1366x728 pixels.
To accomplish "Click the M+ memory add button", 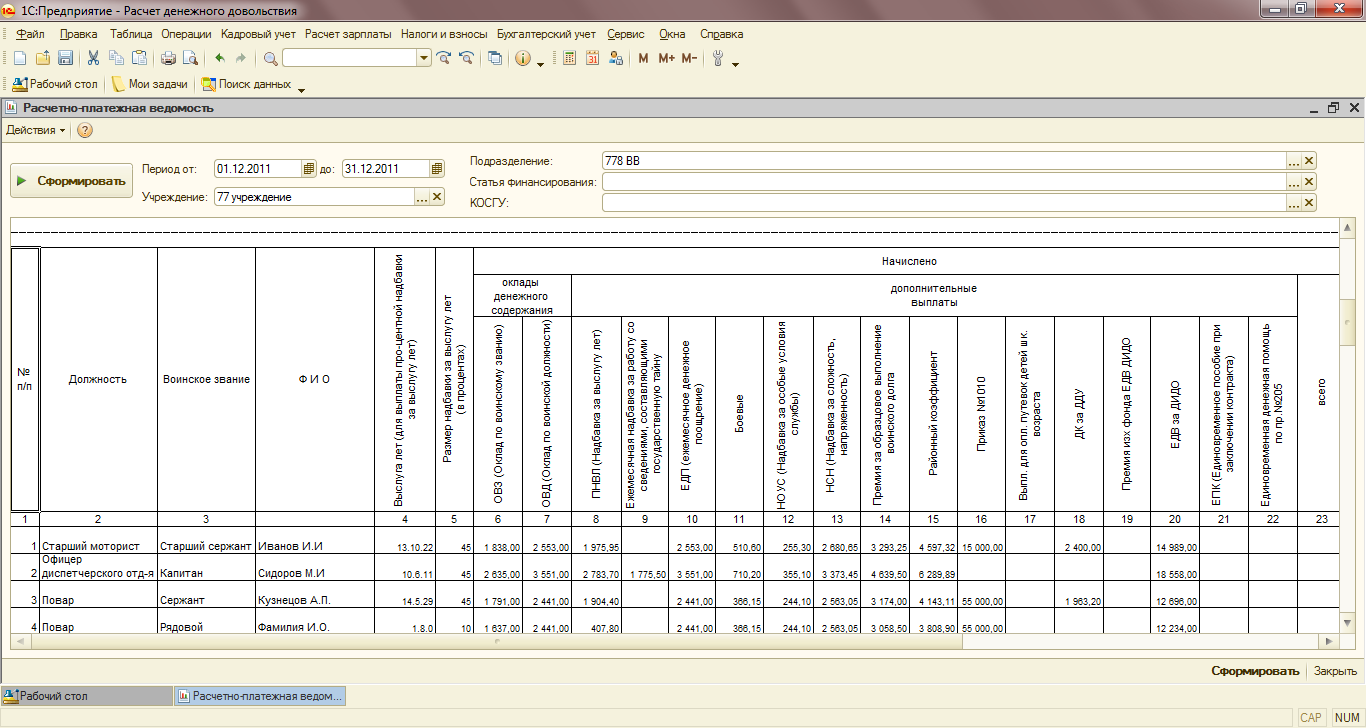I will (x=667, y=59).
